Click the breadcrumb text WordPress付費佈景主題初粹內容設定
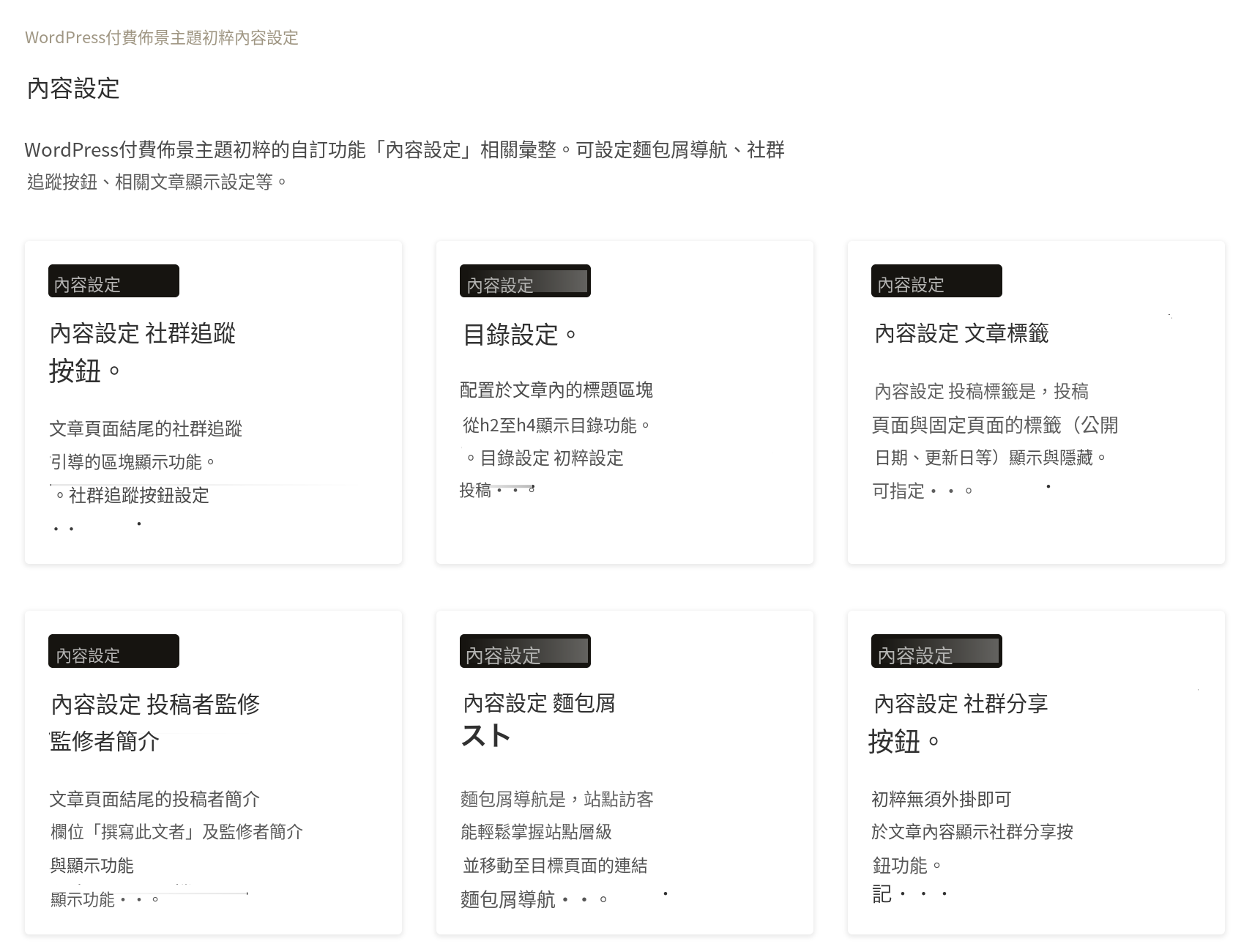 pos(162,37)
